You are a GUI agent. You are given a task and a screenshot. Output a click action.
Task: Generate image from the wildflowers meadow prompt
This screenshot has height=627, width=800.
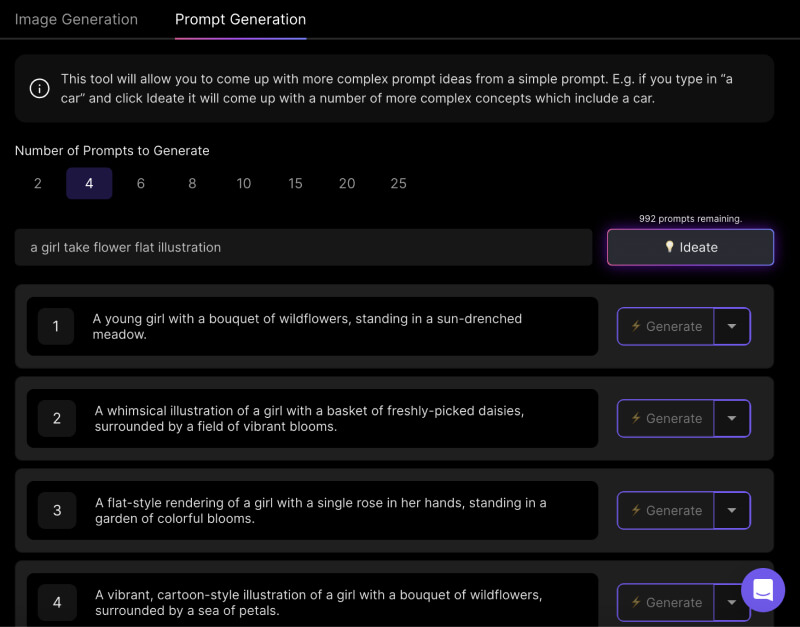tap(666, 326)
